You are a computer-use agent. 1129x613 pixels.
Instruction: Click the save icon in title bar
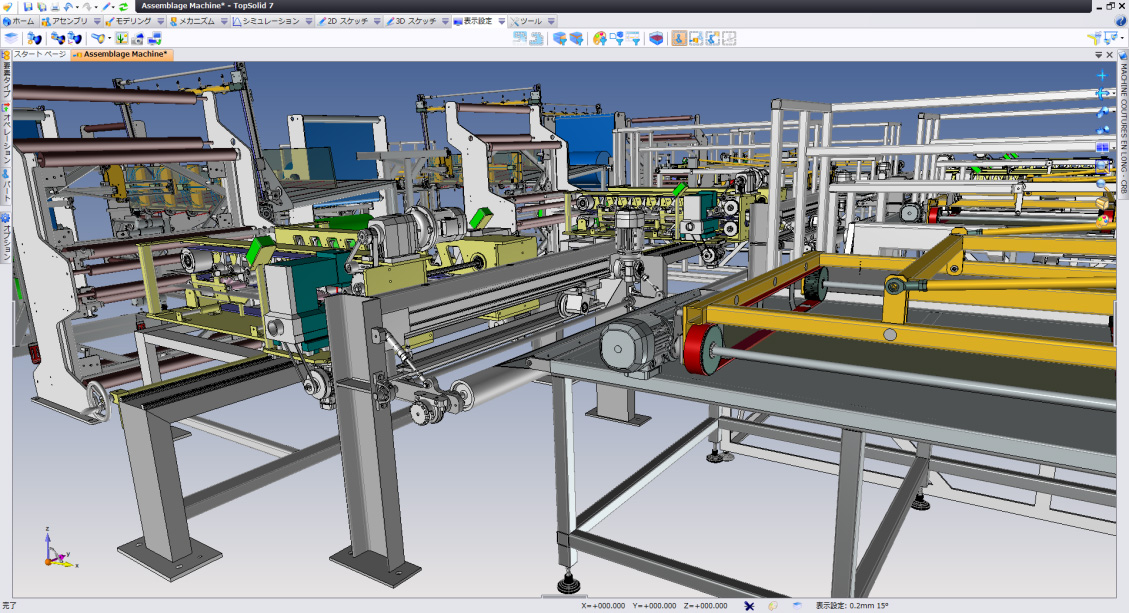pos(28,6)
